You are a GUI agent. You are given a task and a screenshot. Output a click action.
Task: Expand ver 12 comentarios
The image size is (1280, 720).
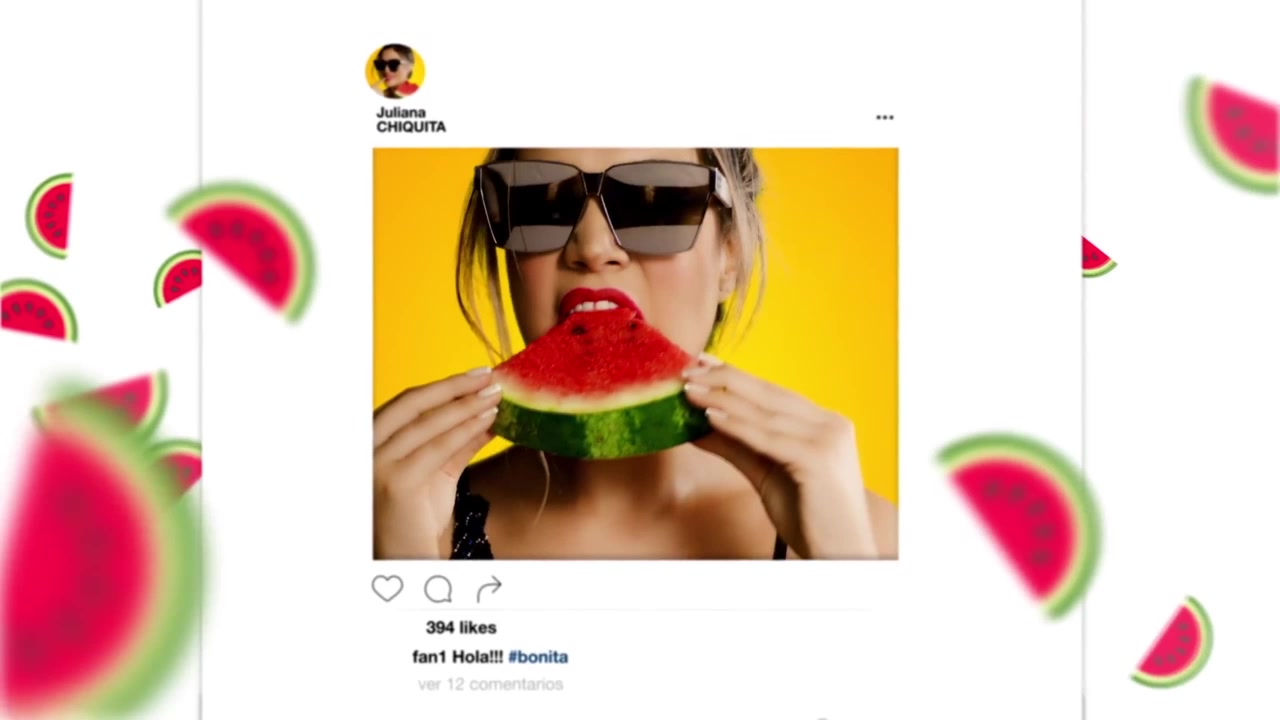tap(491, 684)
